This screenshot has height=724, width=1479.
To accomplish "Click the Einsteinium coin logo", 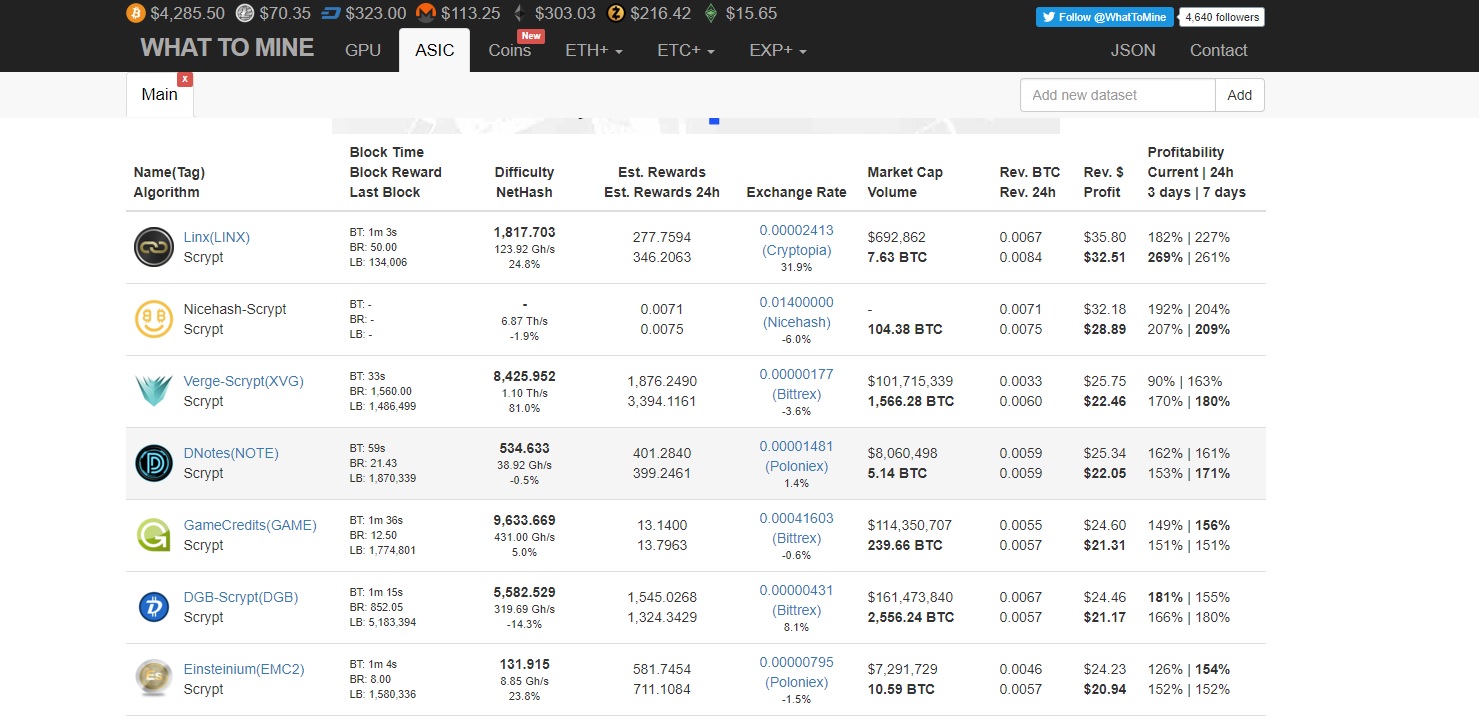I will [x=154, y=679].
